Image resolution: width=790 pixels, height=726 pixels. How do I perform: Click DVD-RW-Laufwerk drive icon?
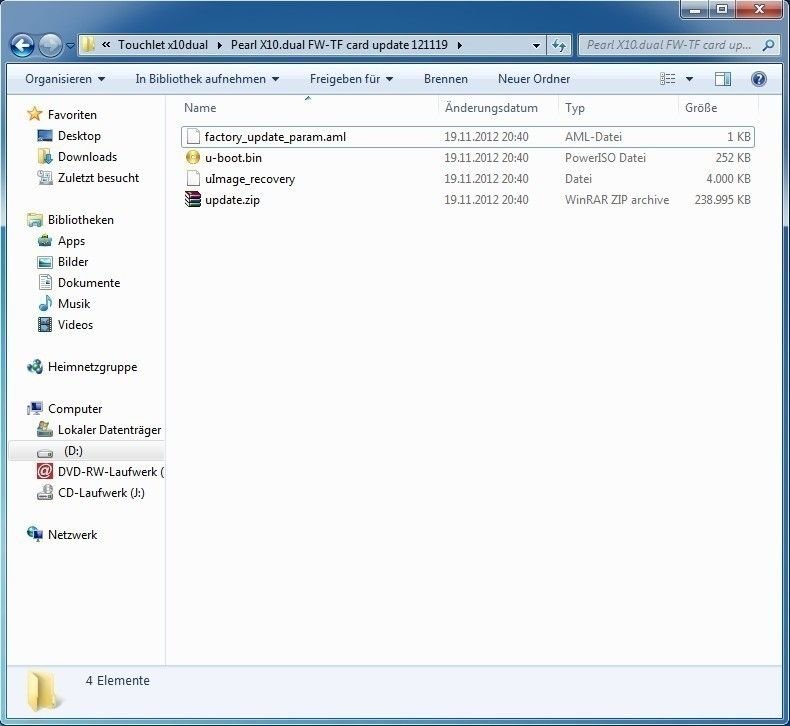(x=45, y=472)
